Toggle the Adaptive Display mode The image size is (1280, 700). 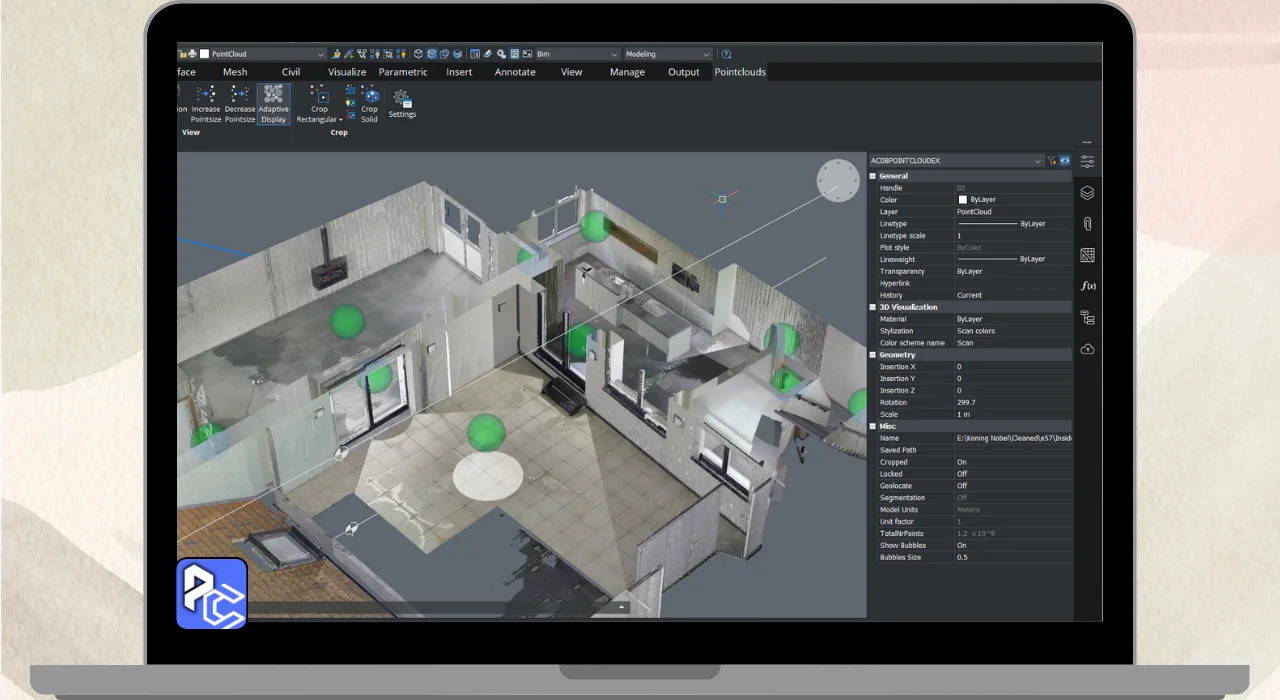point(273,104)
